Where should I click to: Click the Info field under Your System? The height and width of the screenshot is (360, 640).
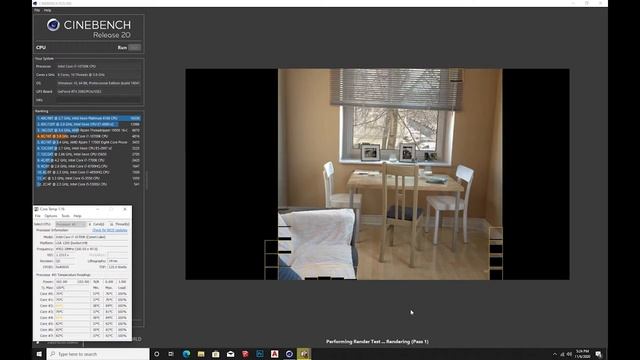point(98,100)
